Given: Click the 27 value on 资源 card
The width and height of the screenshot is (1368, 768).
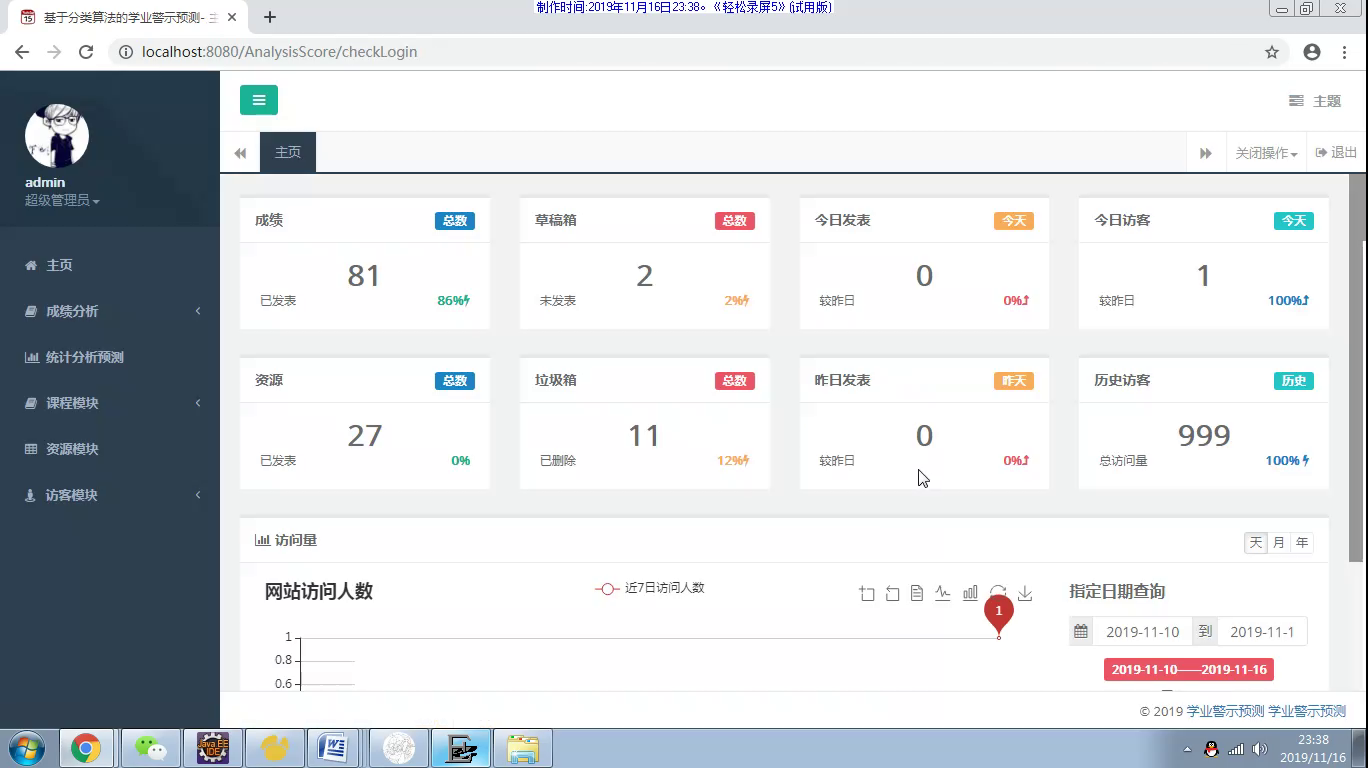Looking at the screenshot, I should [x=364, y=435].
